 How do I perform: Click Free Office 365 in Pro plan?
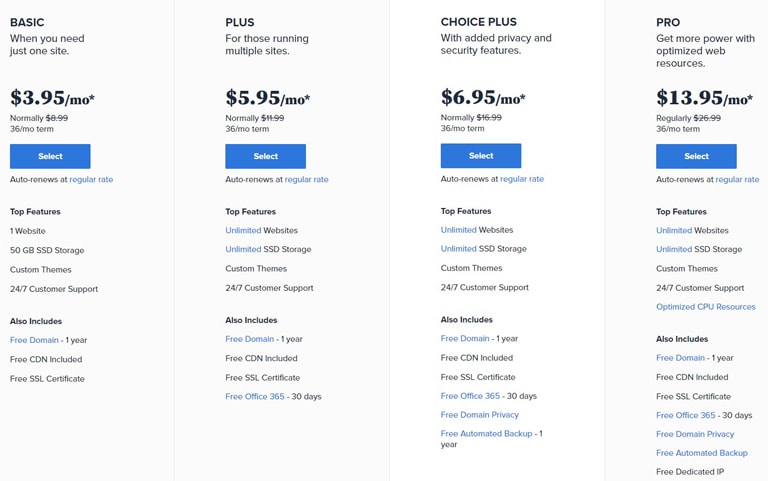point(686,415)
